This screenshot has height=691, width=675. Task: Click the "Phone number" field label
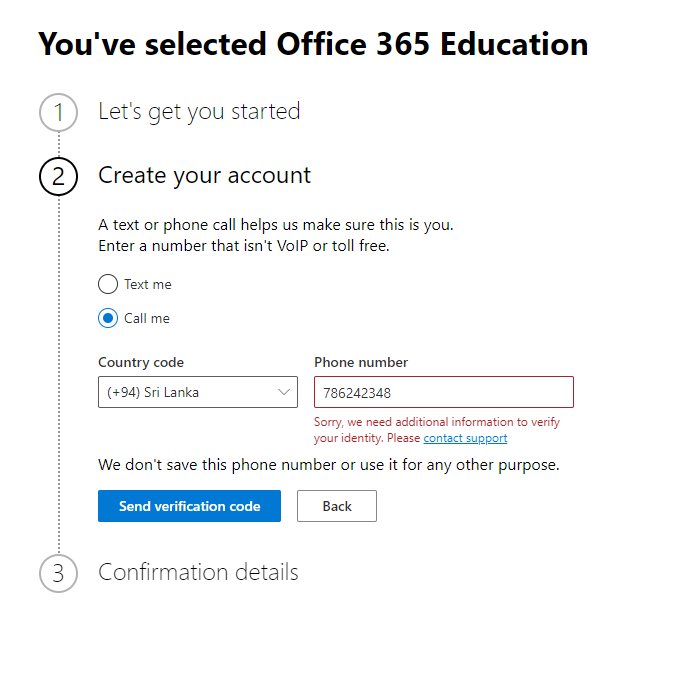click(361, 362)
